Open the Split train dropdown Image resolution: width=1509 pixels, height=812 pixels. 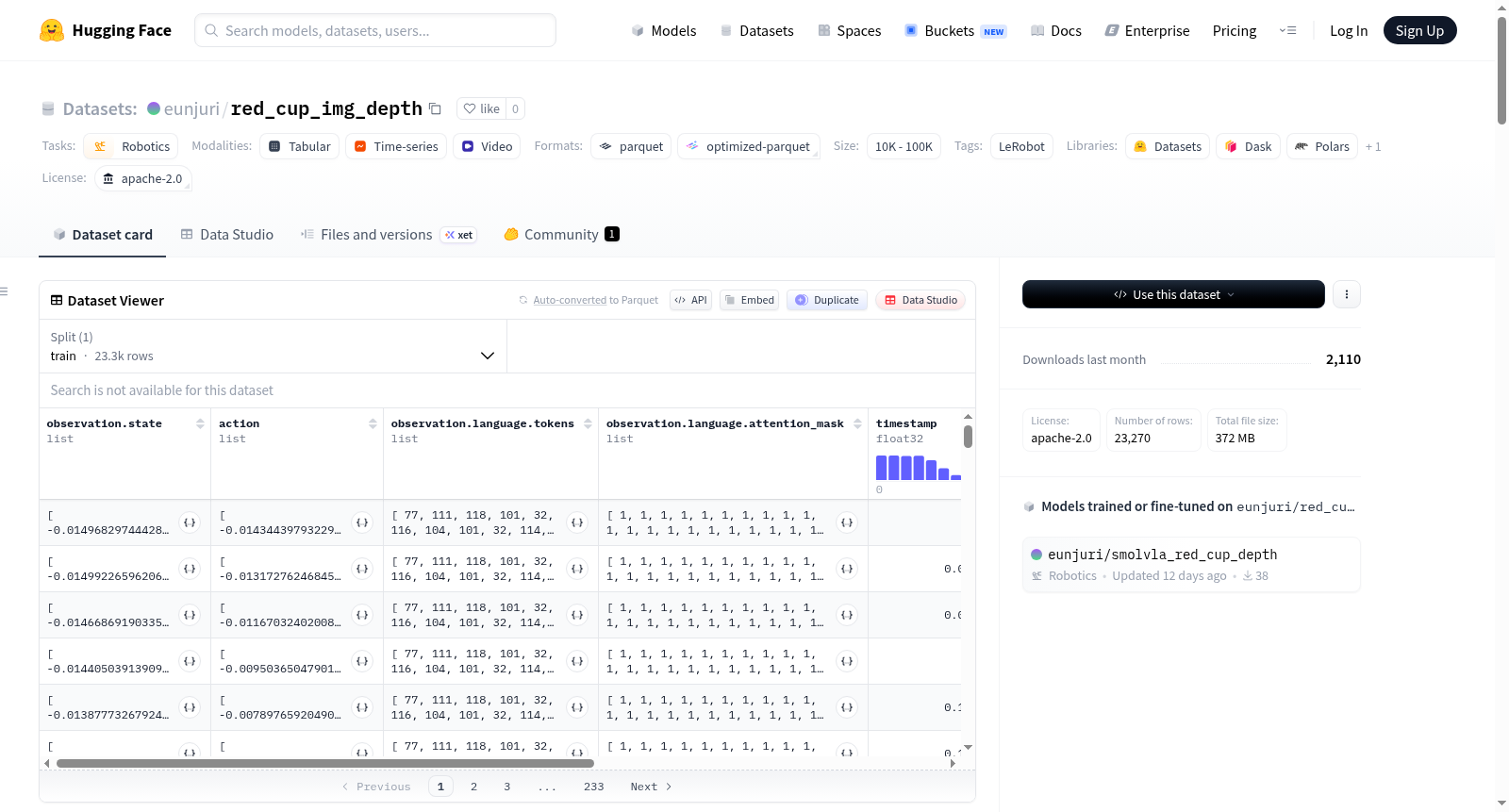pos(273,346)
